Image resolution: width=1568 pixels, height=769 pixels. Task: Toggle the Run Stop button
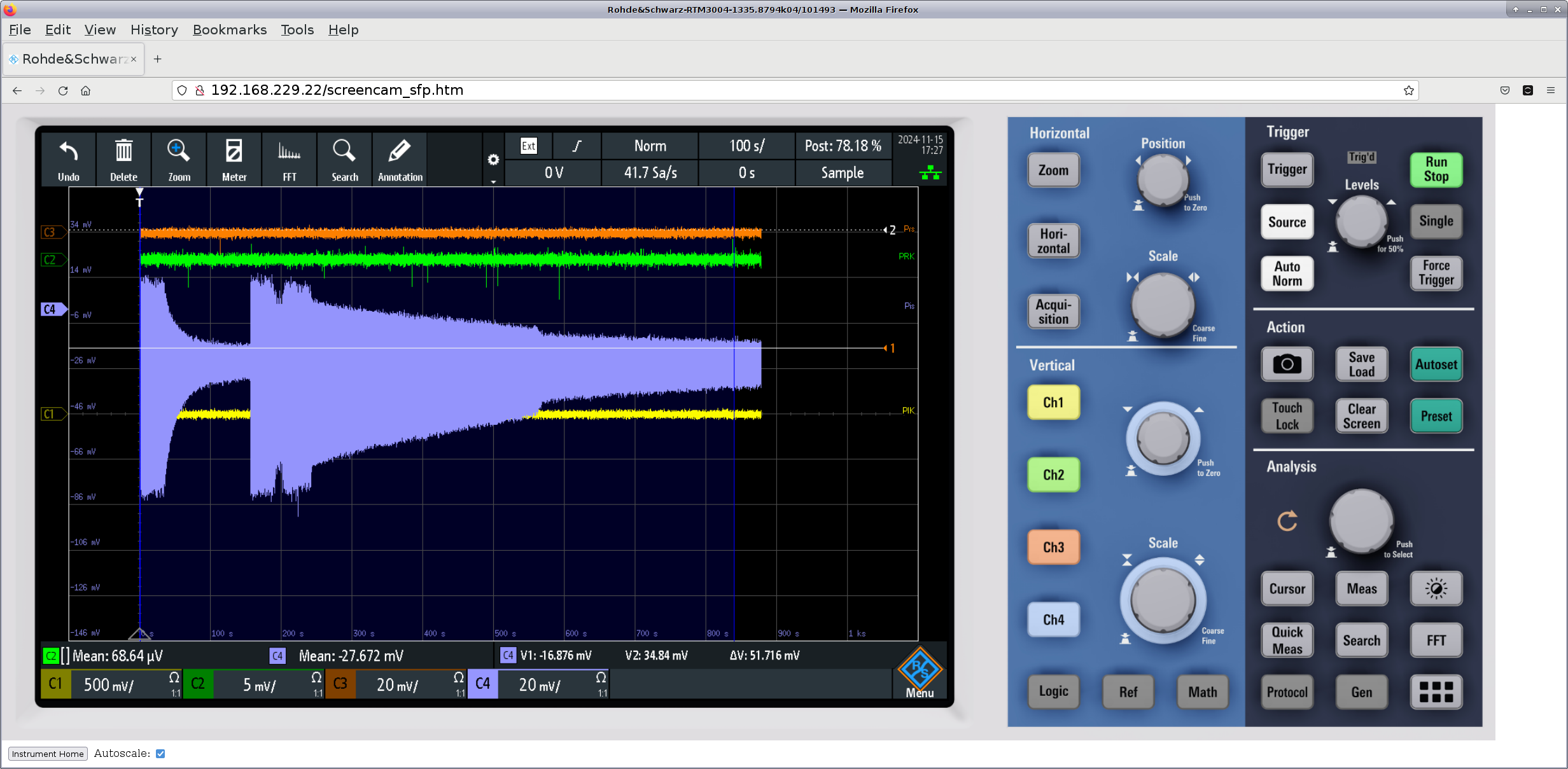pyautogui.click(x=1436, y=169)
